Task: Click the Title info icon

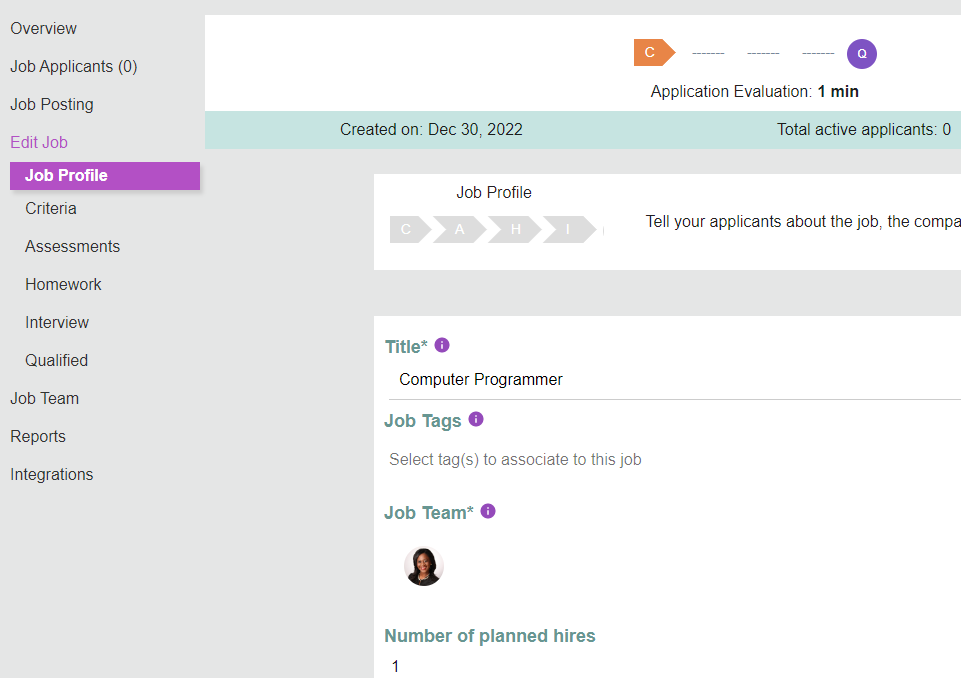Action: 442,345
